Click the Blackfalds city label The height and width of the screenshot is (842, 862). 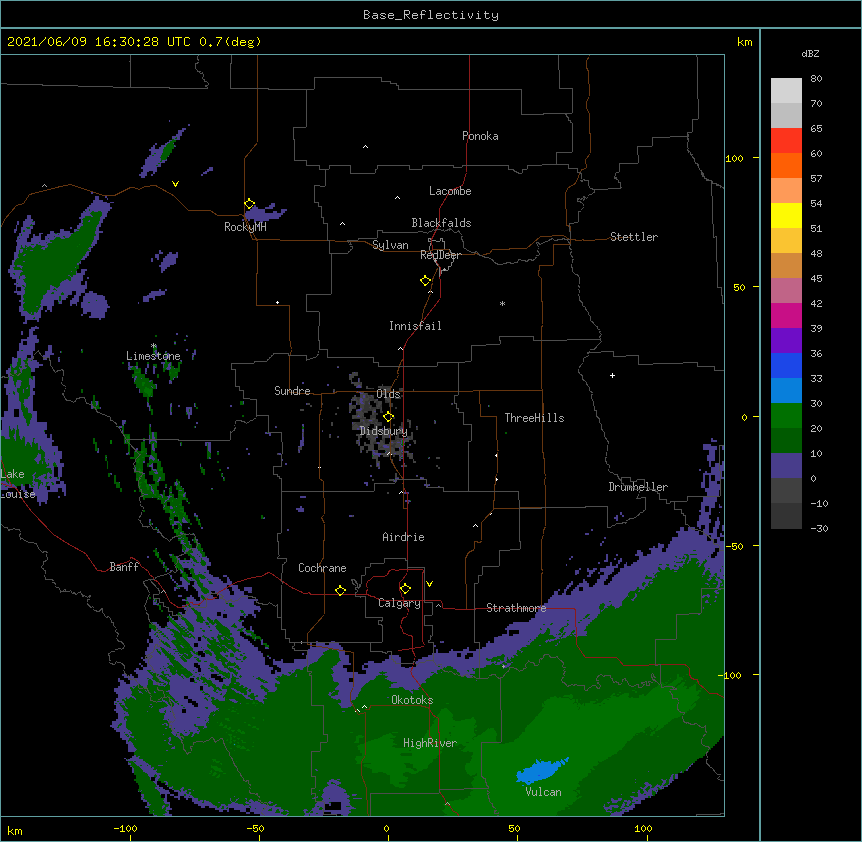coord(441,223)
